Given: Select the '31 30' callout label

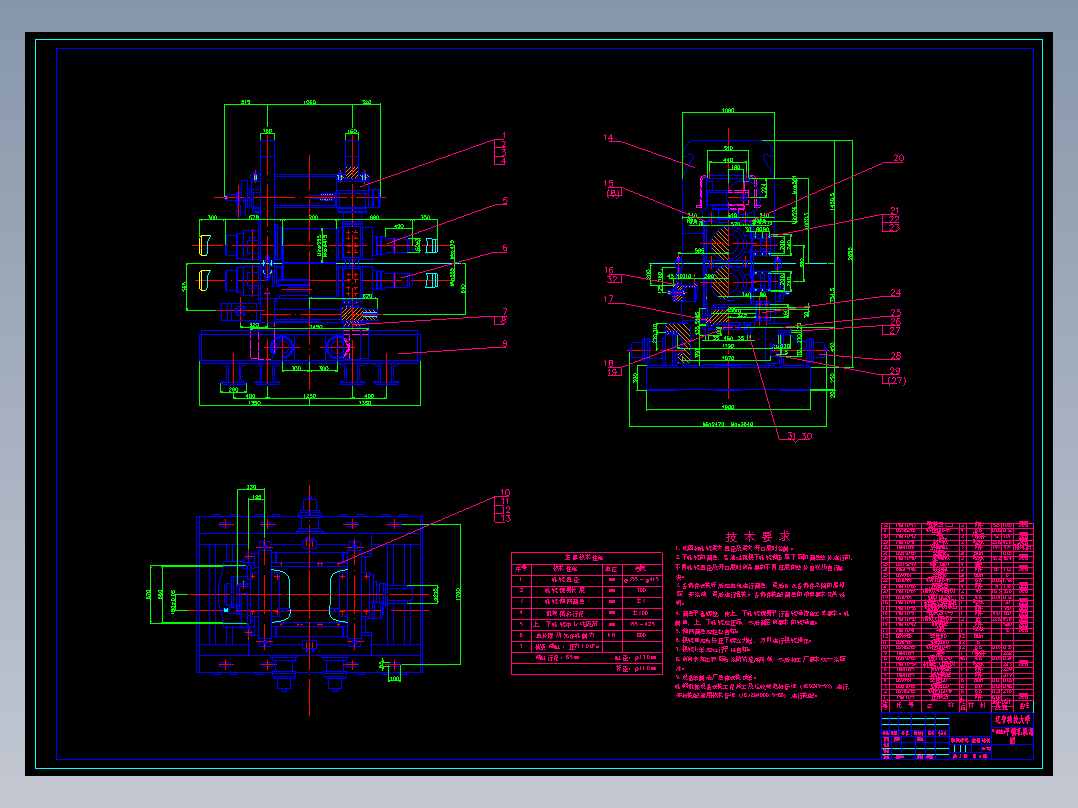Looking at the screenshot, I should click(x=800, y=437).
